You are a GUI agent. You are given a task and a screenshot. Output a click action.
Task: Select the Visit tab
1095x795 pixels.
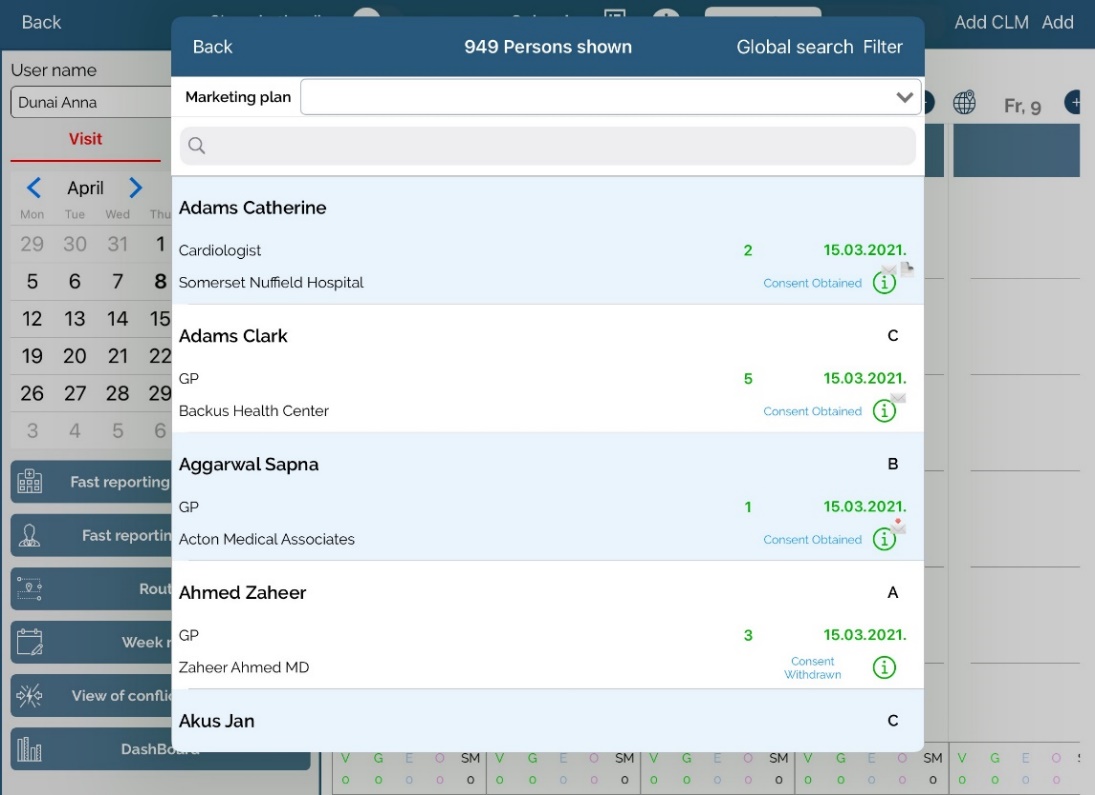(x=85, y=140)
